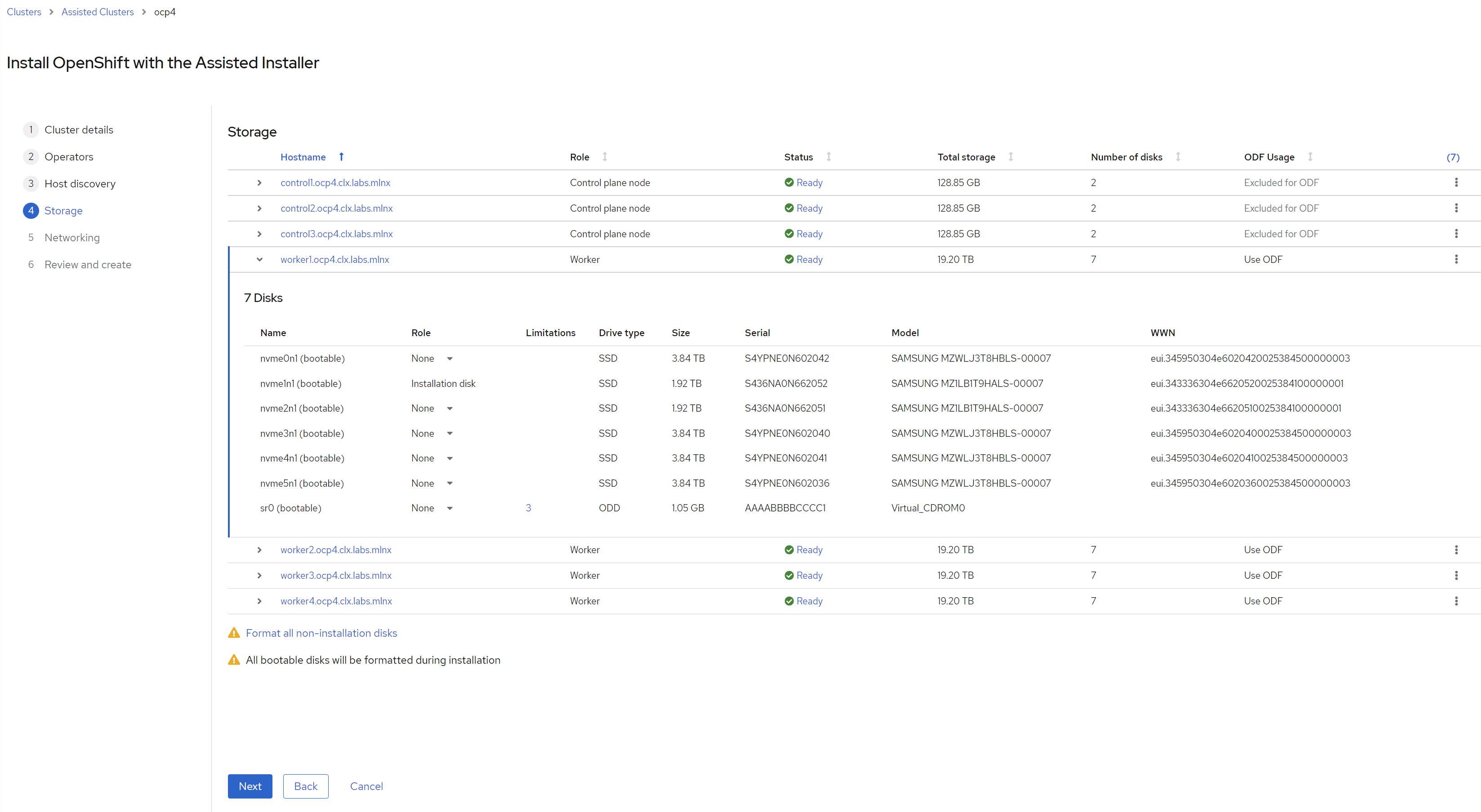Expand the worker3.ocp4.clx.labs.mlnx host row

(x=259, y=576)
